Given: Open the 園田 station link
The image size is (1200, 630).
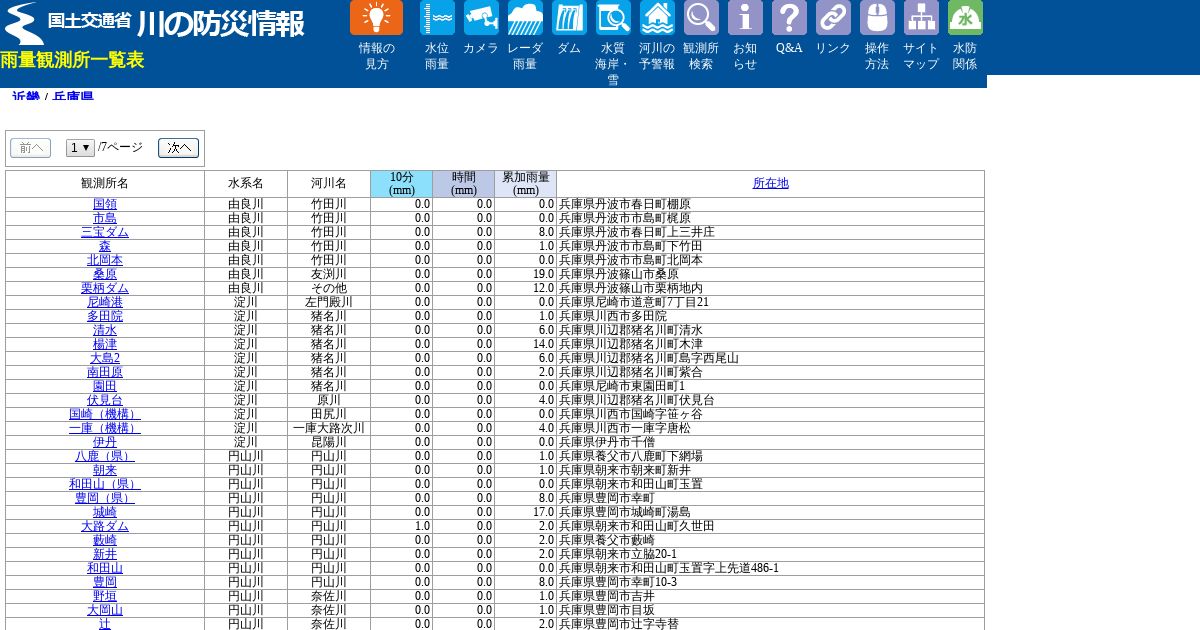Looking at the screenshot, I should [105, 386].
